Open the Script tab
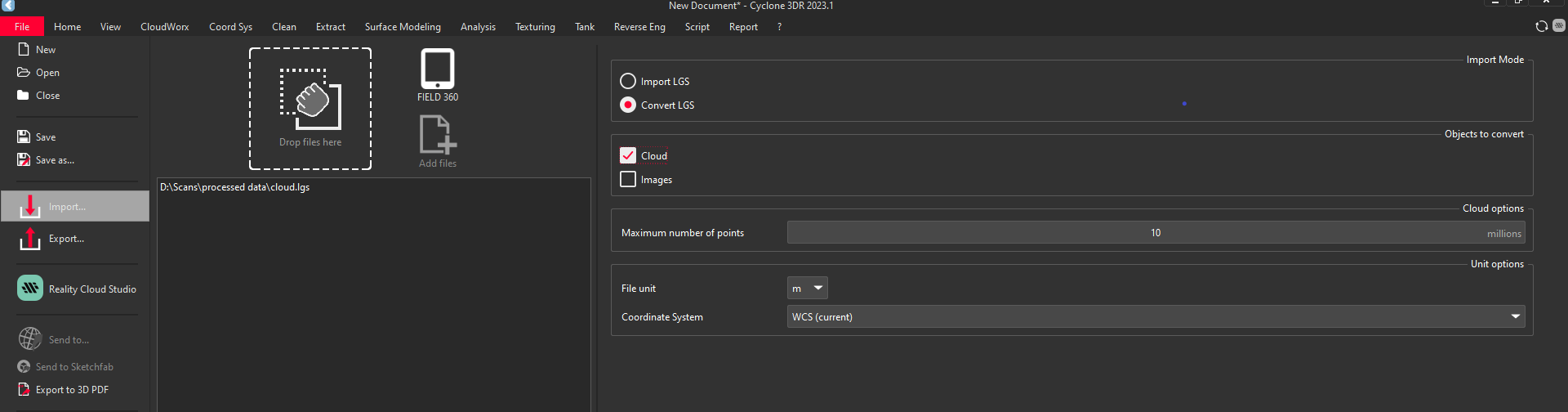Image resolution: width=1568 pixels, height=412 pixels. click(x=697, y=26)
